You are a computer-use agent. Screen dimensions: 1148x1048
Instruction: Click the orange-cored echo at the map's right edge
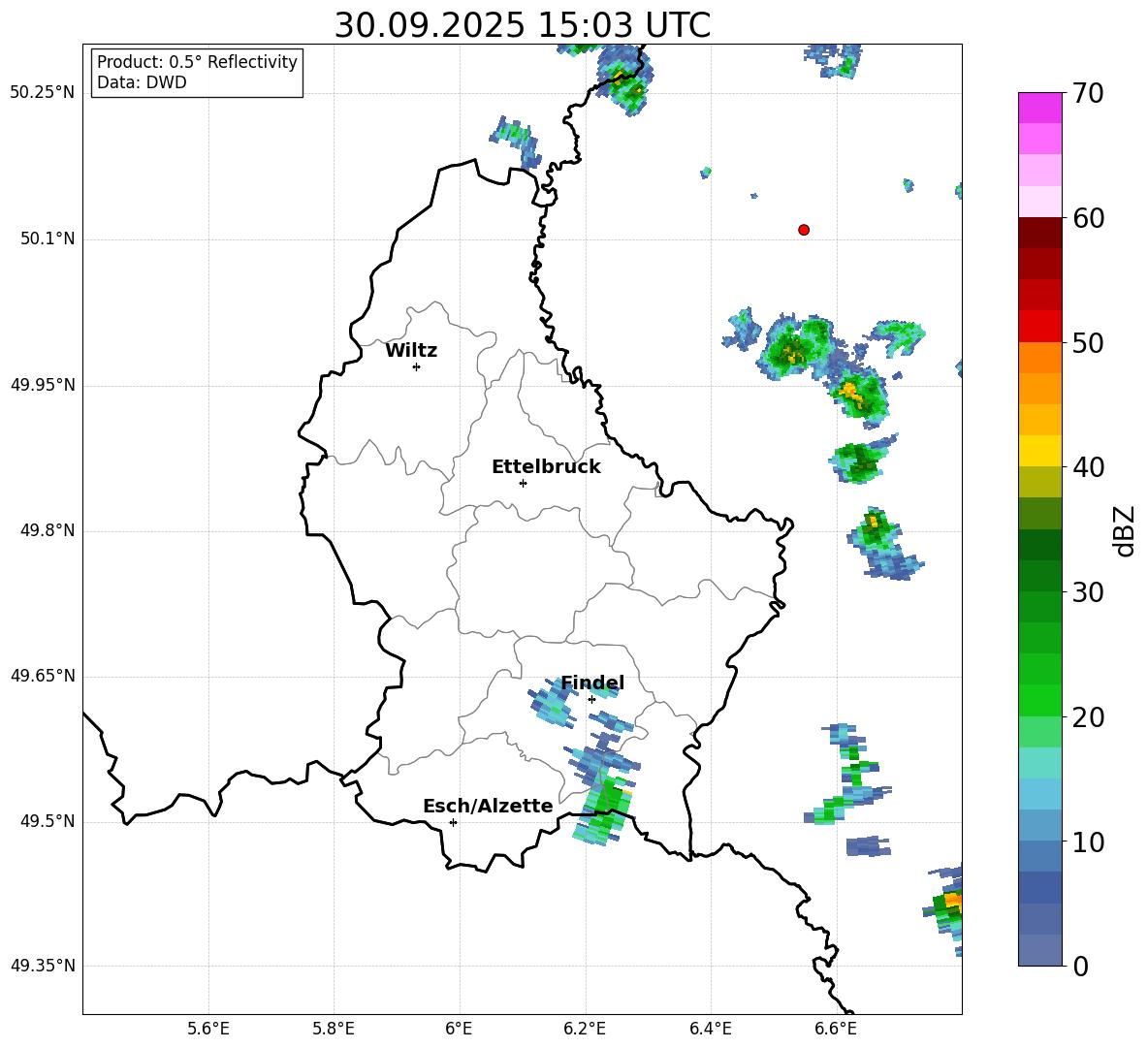[x=945, y=909]
